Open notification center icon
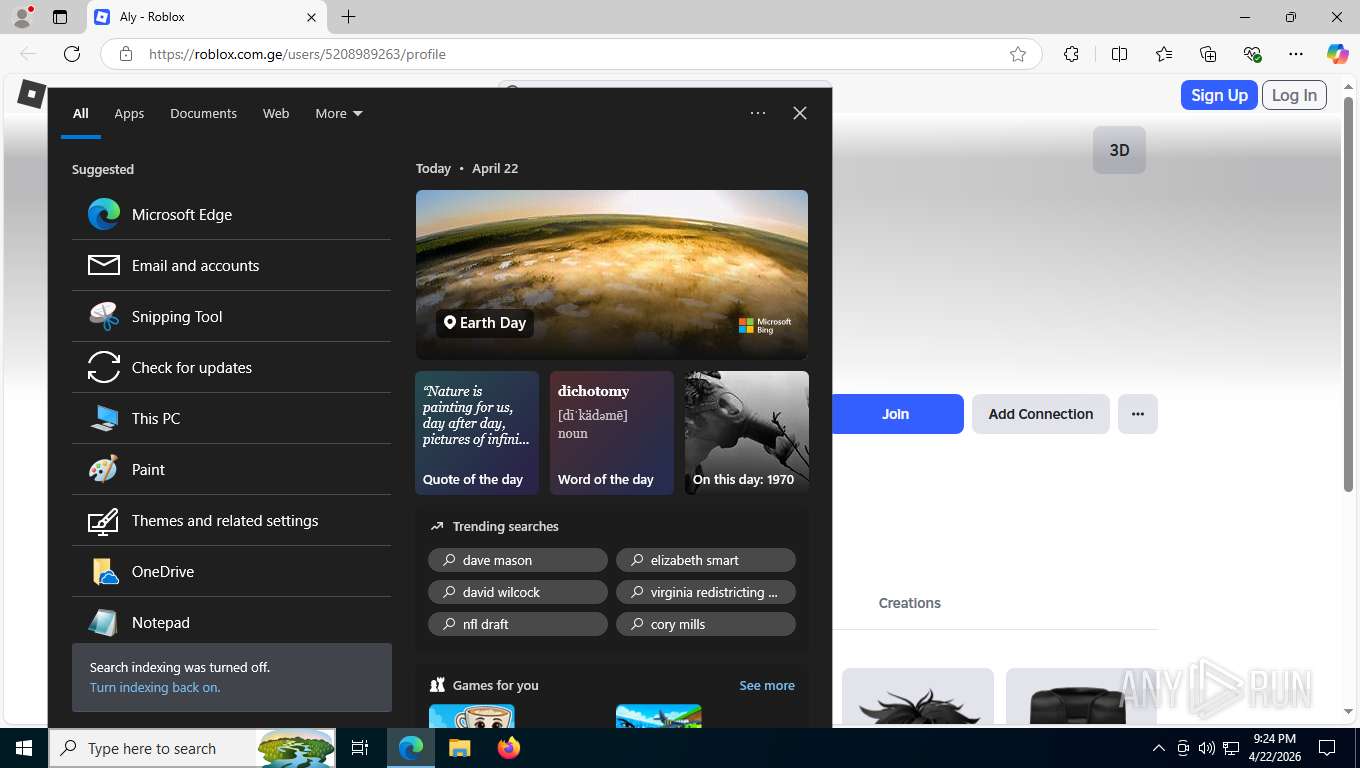The height and width of the screenshot is (768, 1360). [x=1327, y=748]
